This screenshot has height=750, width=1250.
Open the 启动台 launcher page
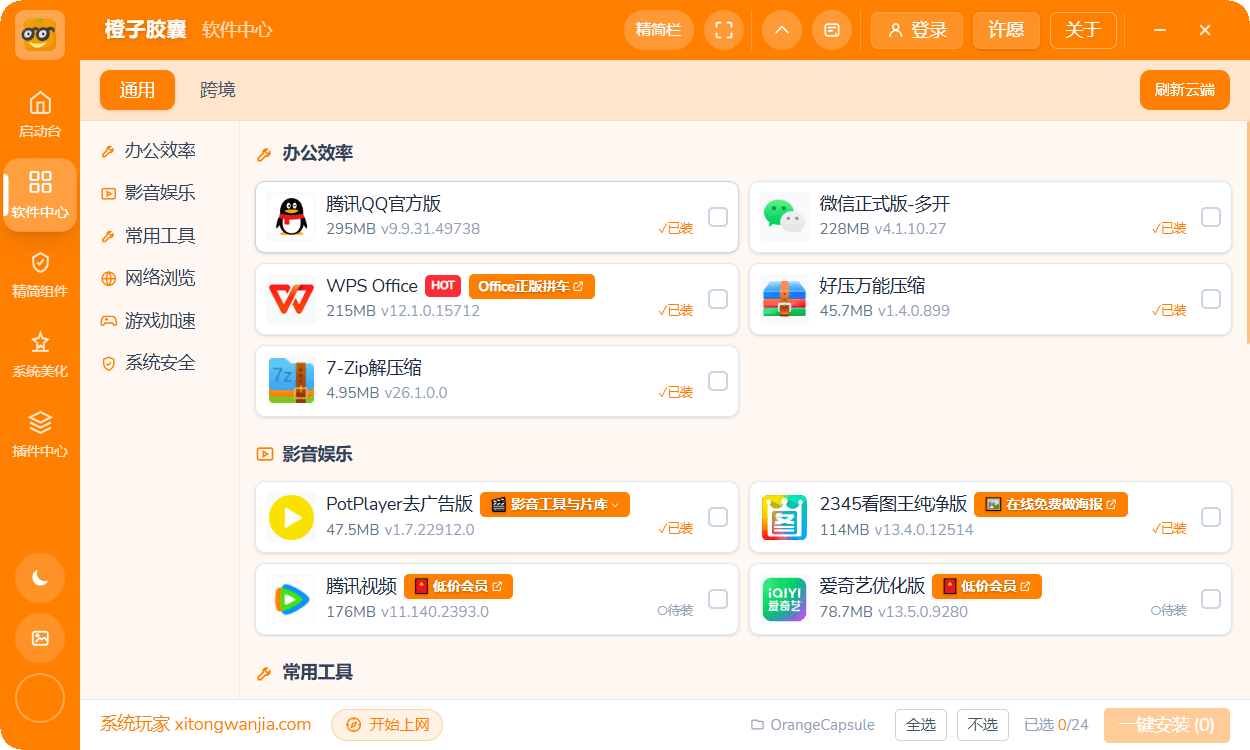point(40,115)
